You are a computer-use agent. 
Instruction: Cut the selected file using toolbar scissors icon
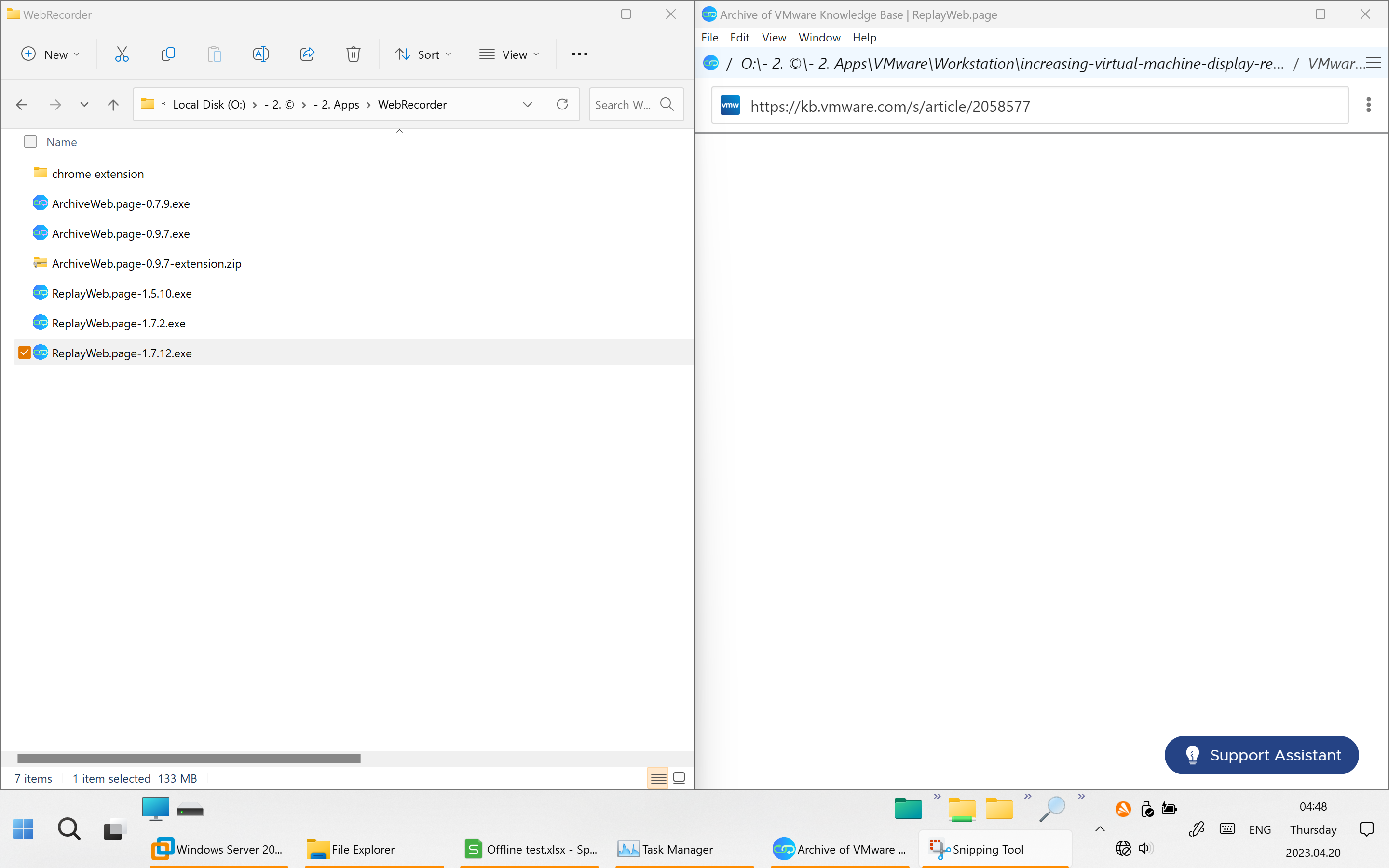click(122, 54)
